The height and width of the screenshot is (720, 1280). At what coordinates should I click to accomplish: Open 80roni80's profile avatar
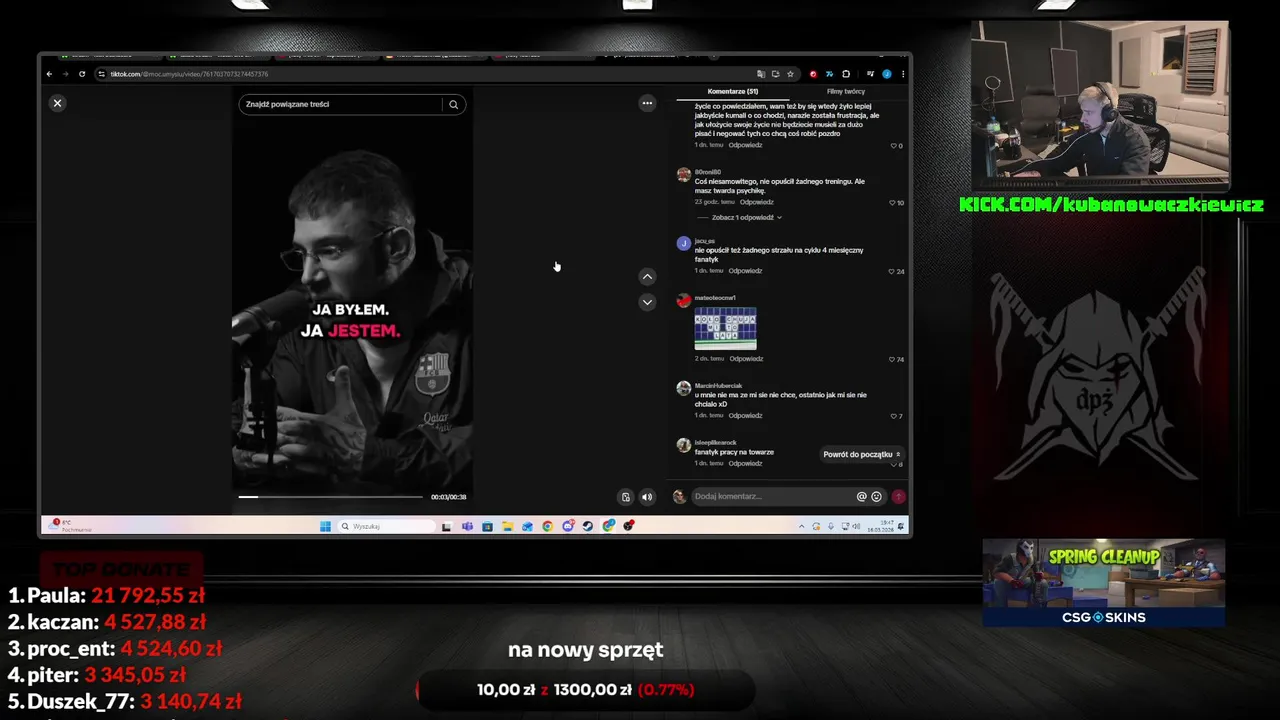[x=683, y=174]
